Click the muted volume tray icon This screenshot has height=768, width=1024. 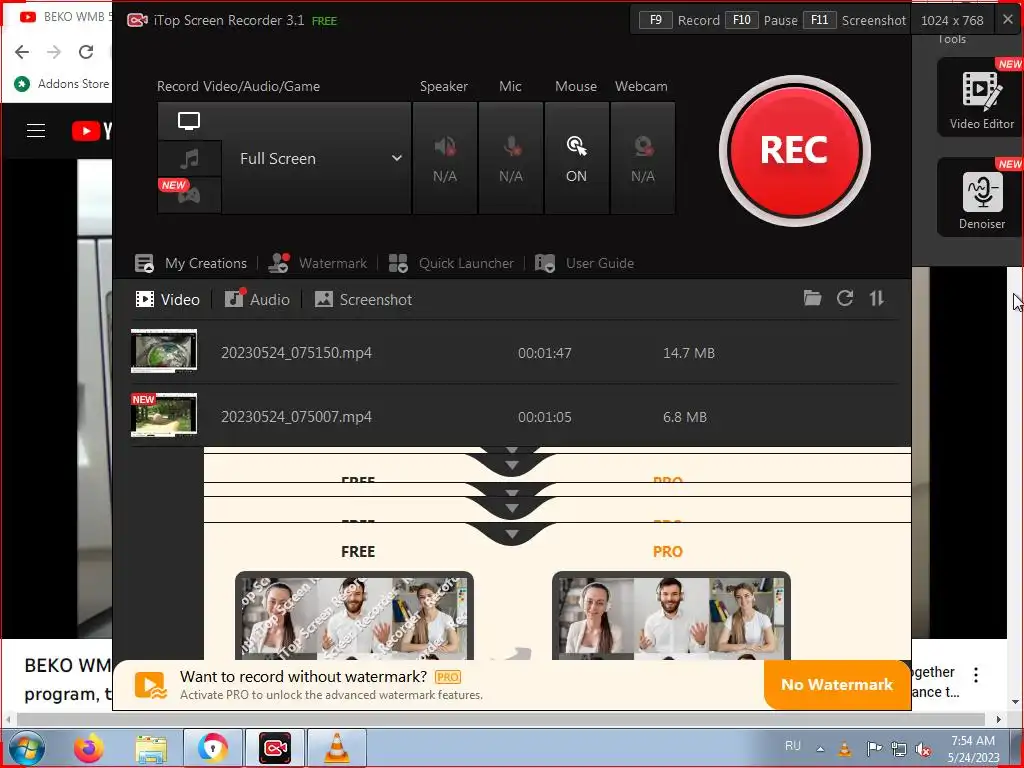pyautogui.click(x=923, y=749)
